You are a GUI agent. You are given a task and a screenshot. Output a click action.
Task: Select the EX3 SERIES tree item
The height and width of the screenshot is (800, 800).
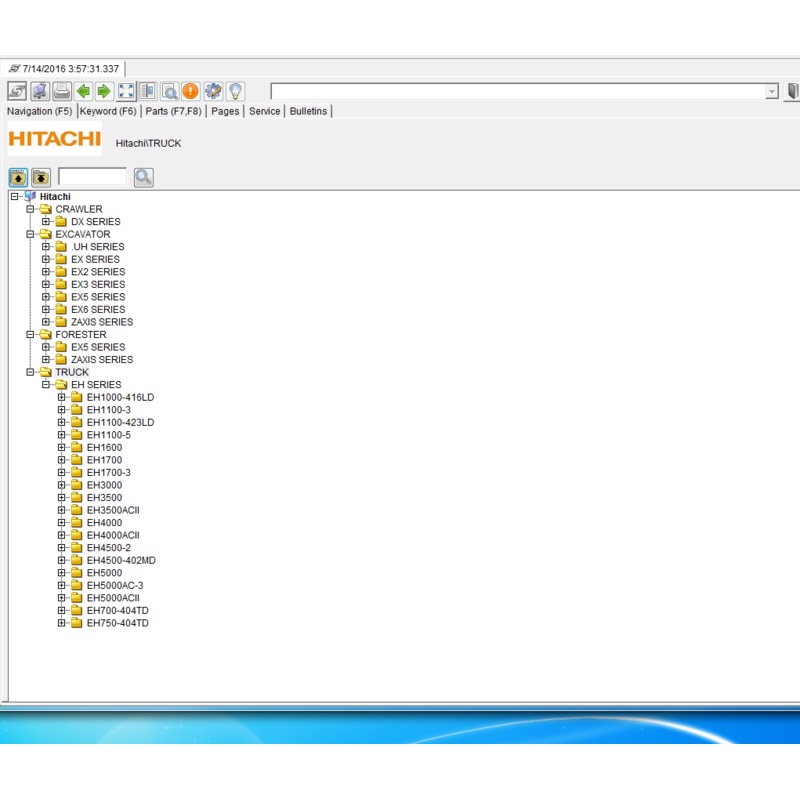(x=98, y=284)
